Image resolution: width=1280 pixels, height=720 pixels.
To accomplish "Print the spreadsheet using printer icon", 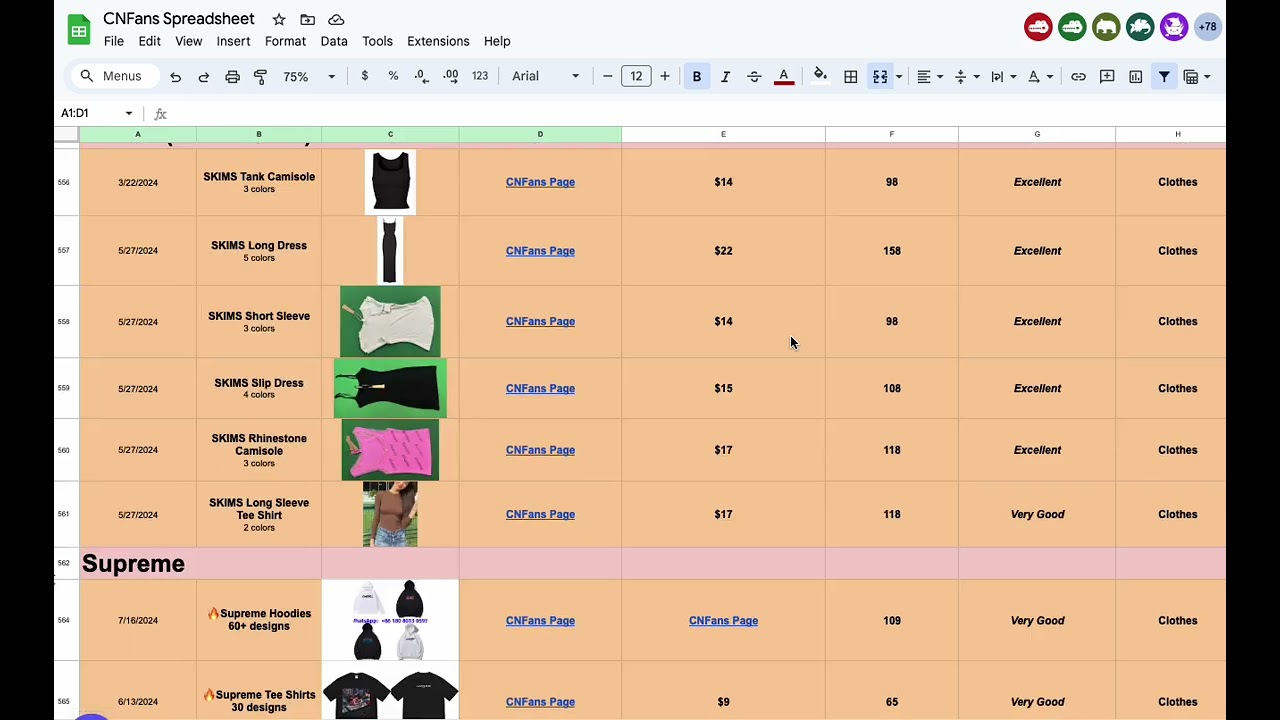I will (x=232, y=77).
